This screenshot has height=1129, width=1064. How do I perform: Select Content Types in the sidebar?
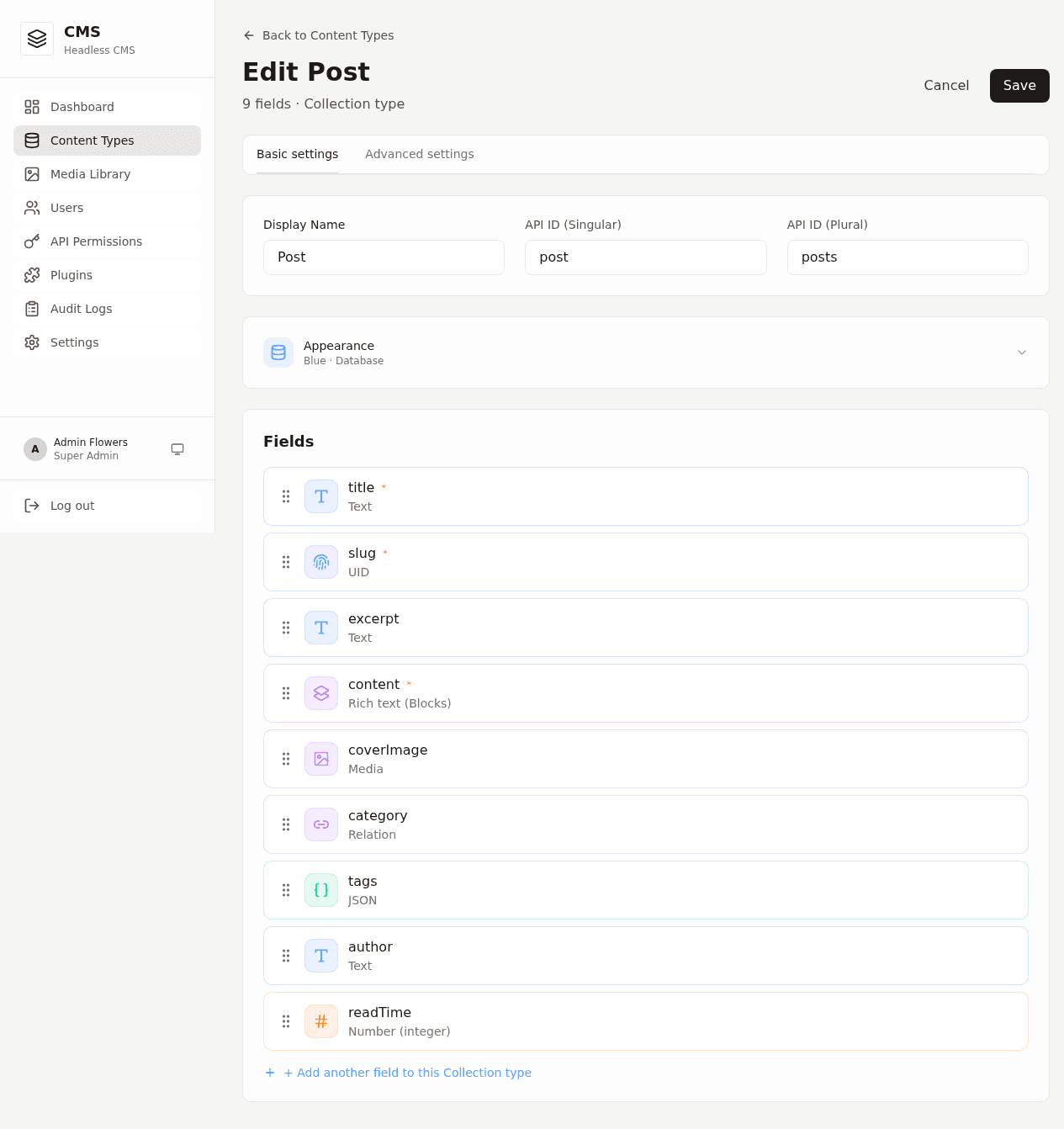107,140
